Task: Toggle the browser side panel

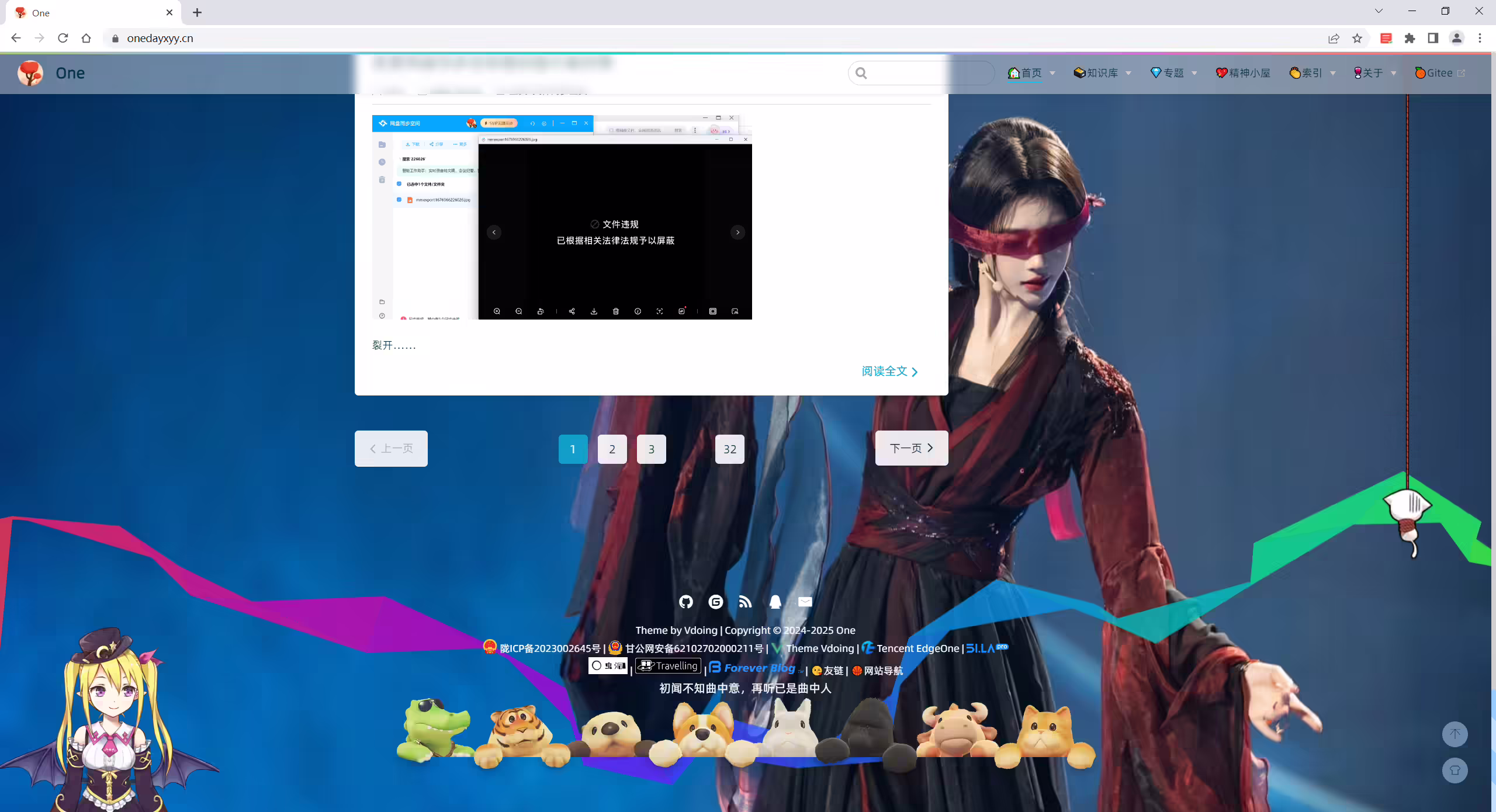Action: tap(1433, 39)
